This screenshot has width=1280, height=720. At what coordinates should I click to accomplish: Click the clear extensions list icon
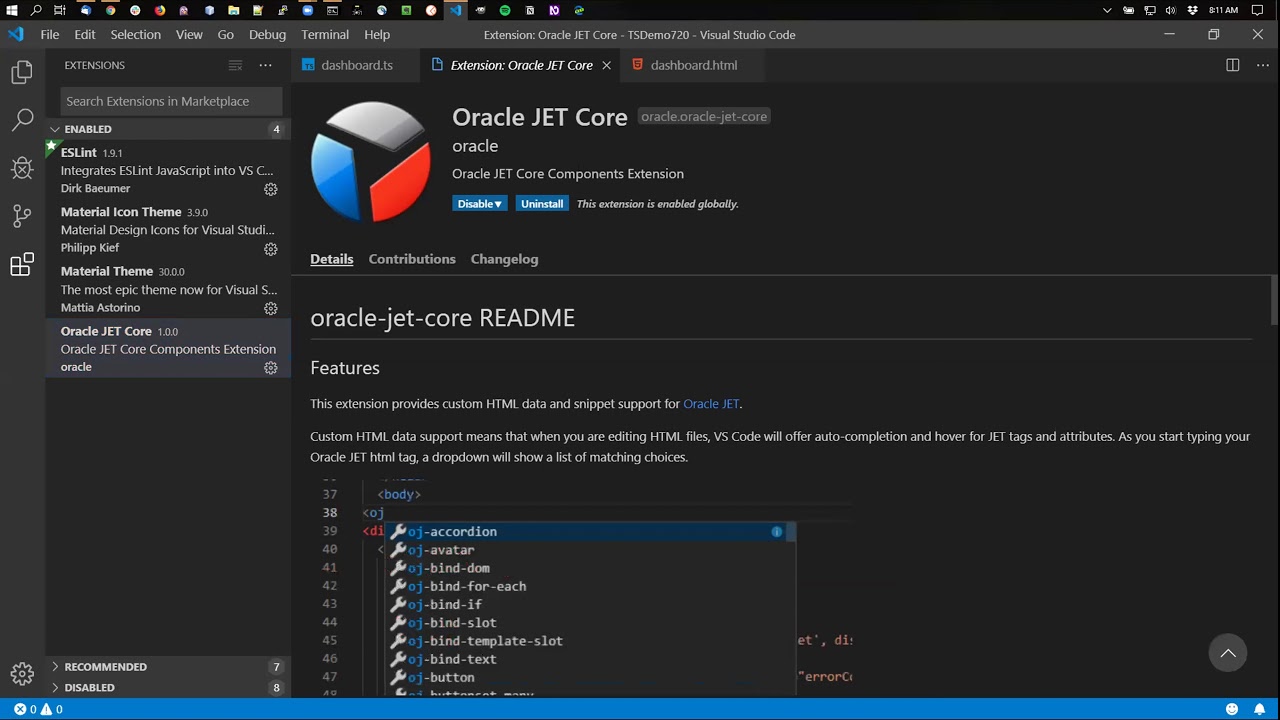(235, 65)
